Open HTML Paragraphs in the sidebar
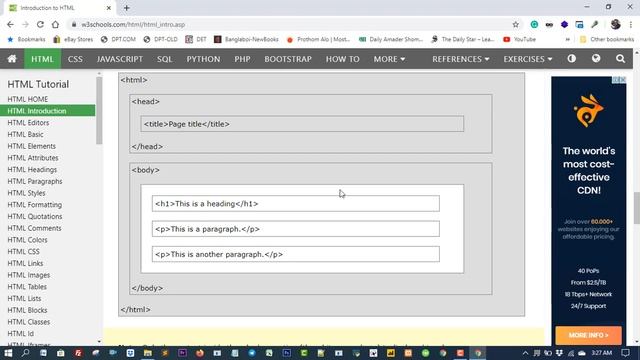 35,181
